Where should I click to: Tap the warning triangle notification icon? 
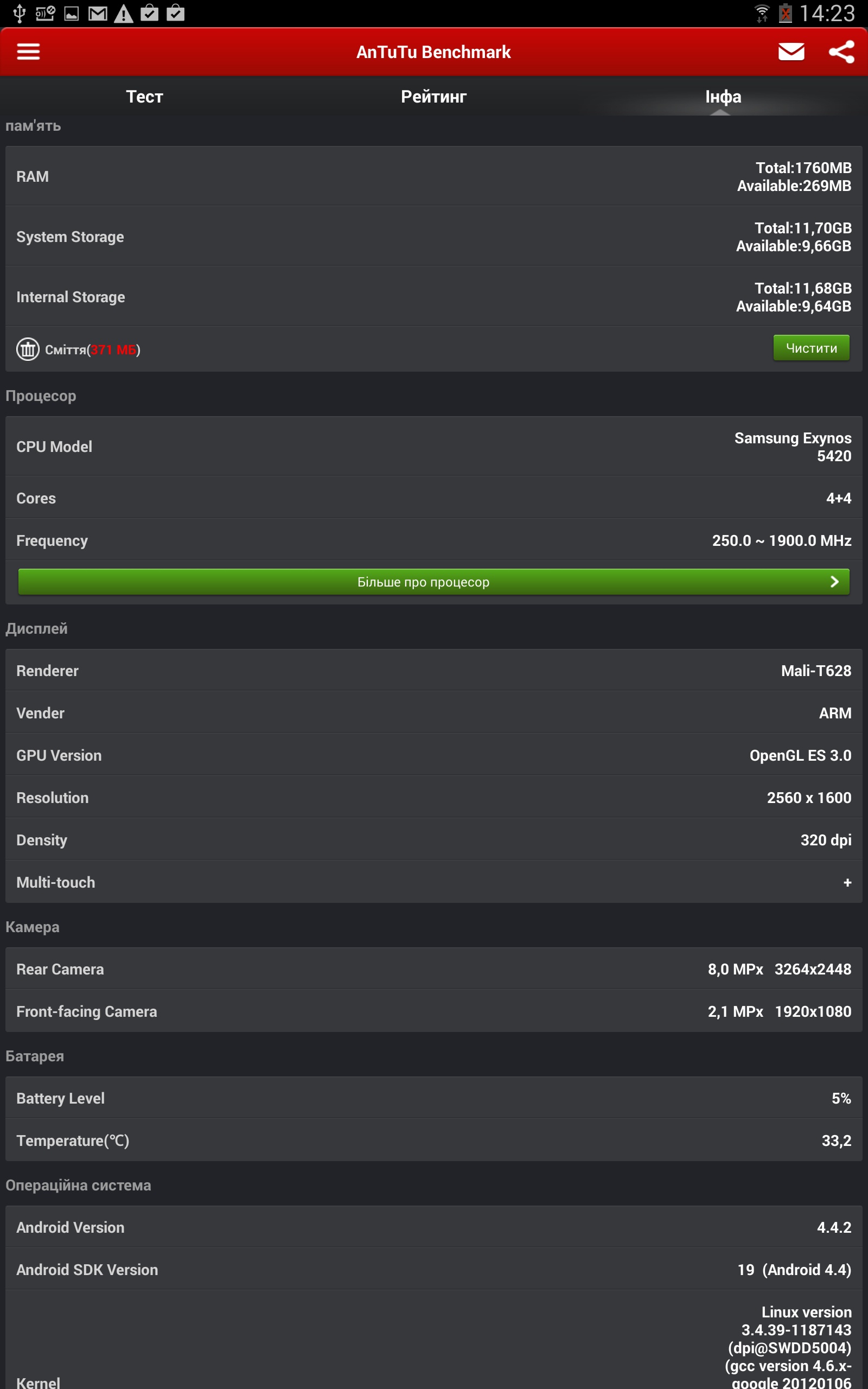[124, 13]
